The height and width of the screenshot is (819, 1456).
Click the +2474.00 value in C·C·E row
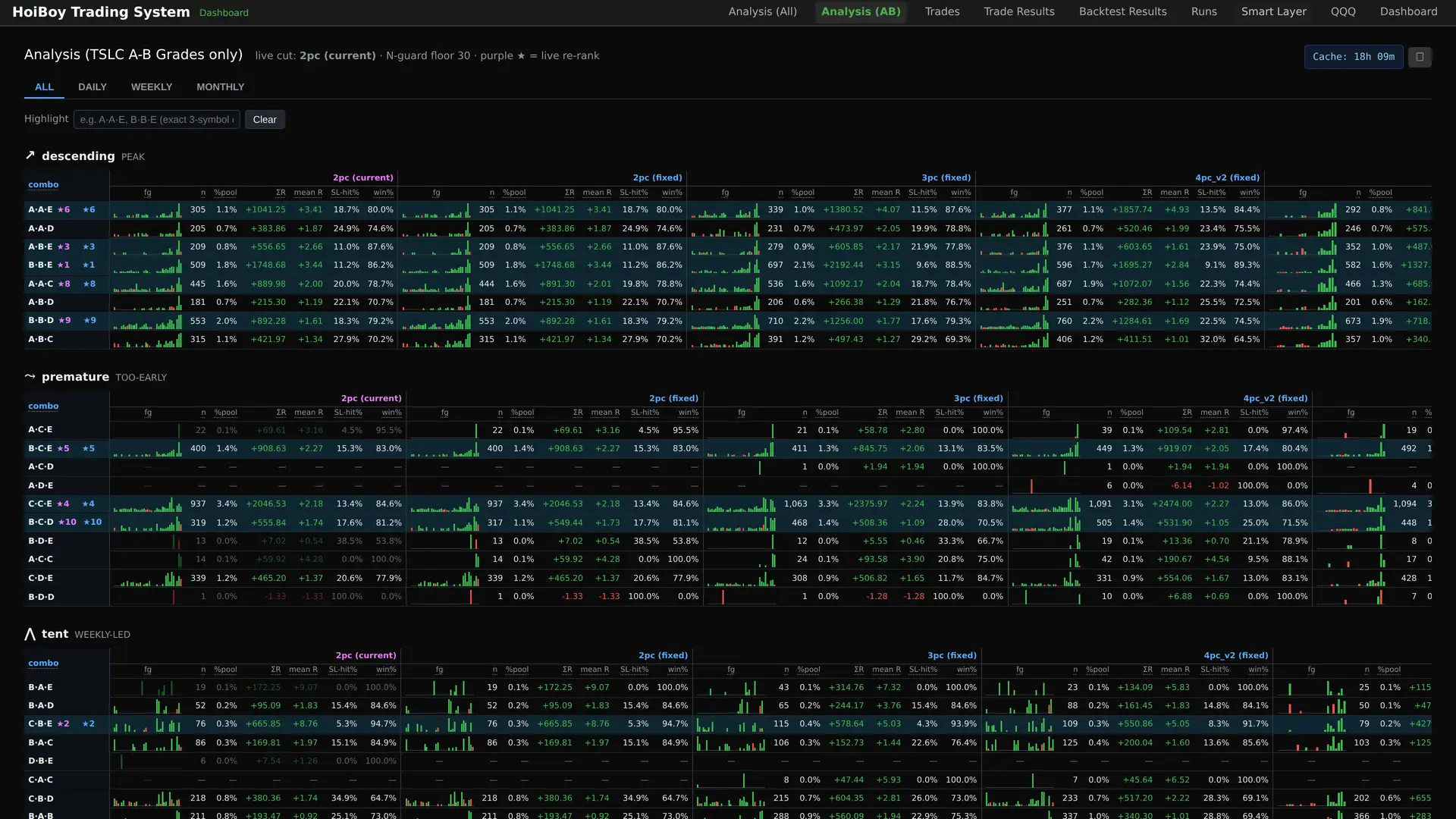[1172, 504]
